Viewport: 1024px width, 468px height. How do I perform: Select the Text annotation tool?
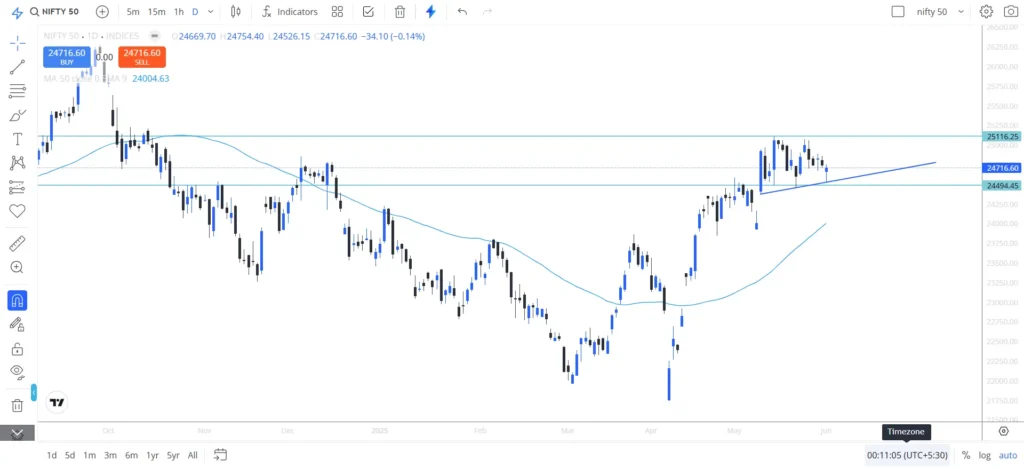tap(18, 139)
